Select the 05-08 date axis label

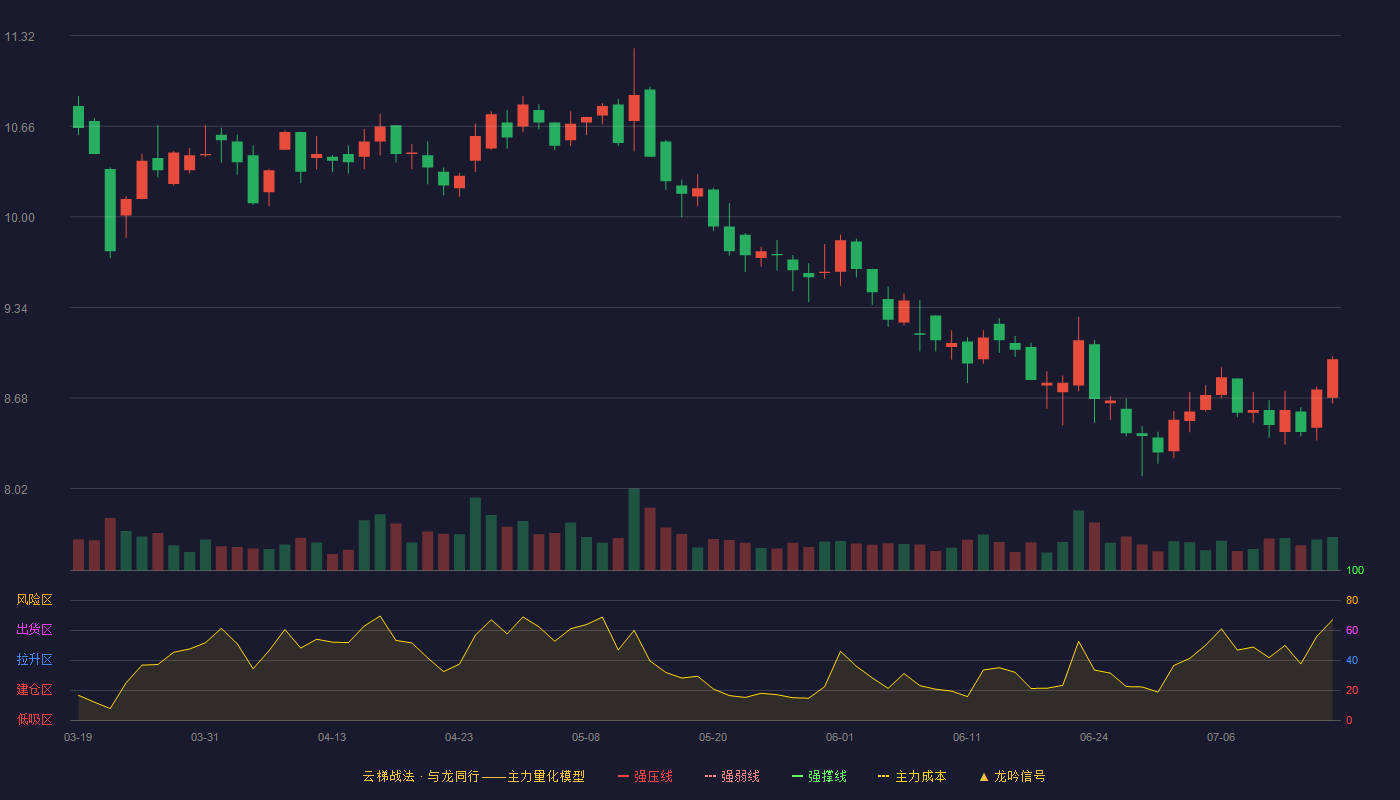586,737
